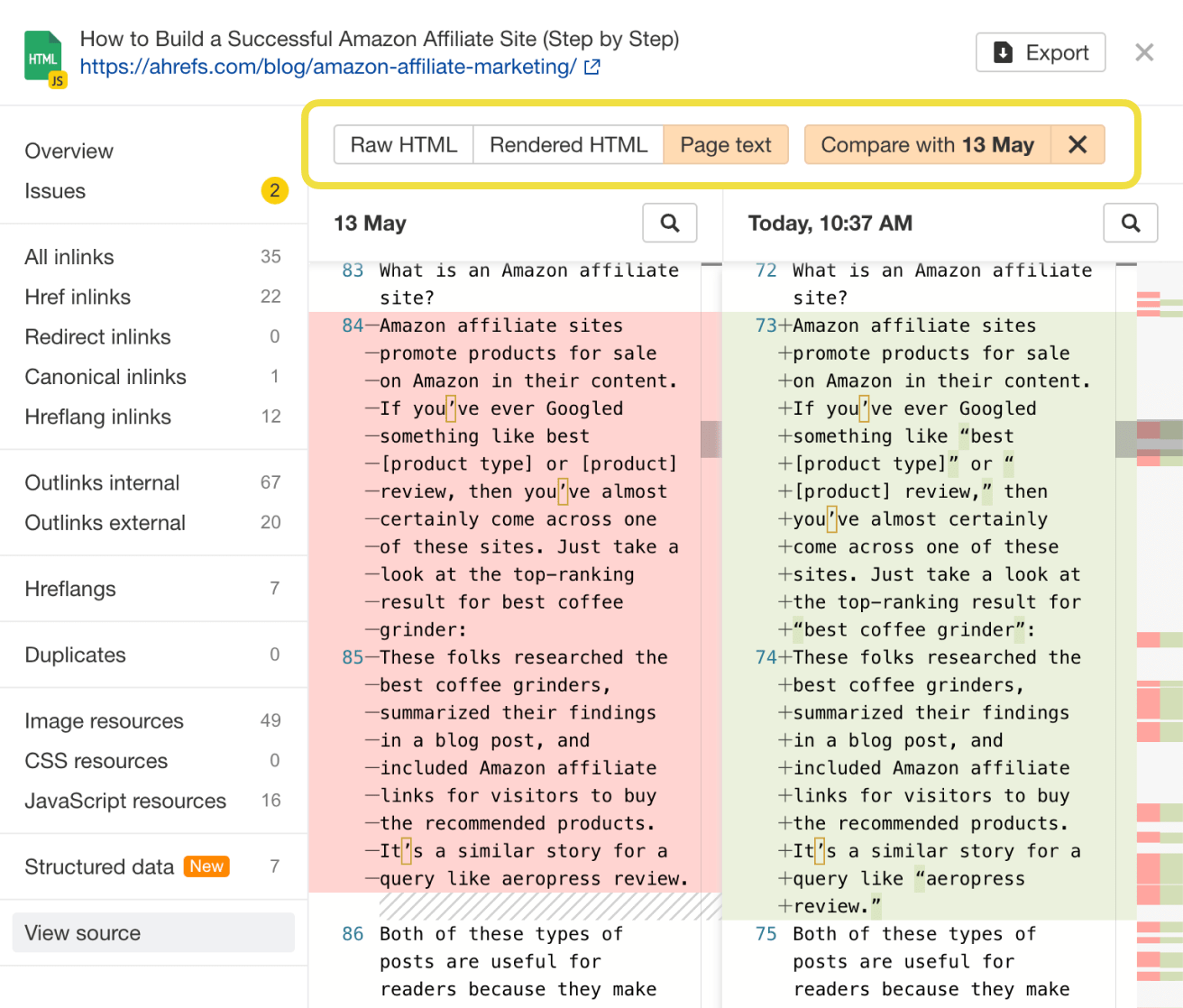Click line number 74 in Today pane

766,657
